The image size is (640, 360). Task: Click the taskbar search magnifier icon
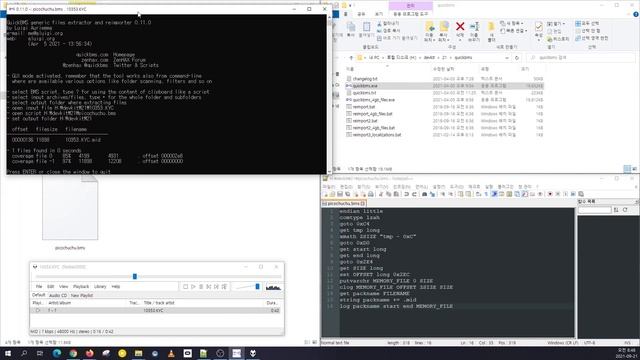[x=24, y=353]
